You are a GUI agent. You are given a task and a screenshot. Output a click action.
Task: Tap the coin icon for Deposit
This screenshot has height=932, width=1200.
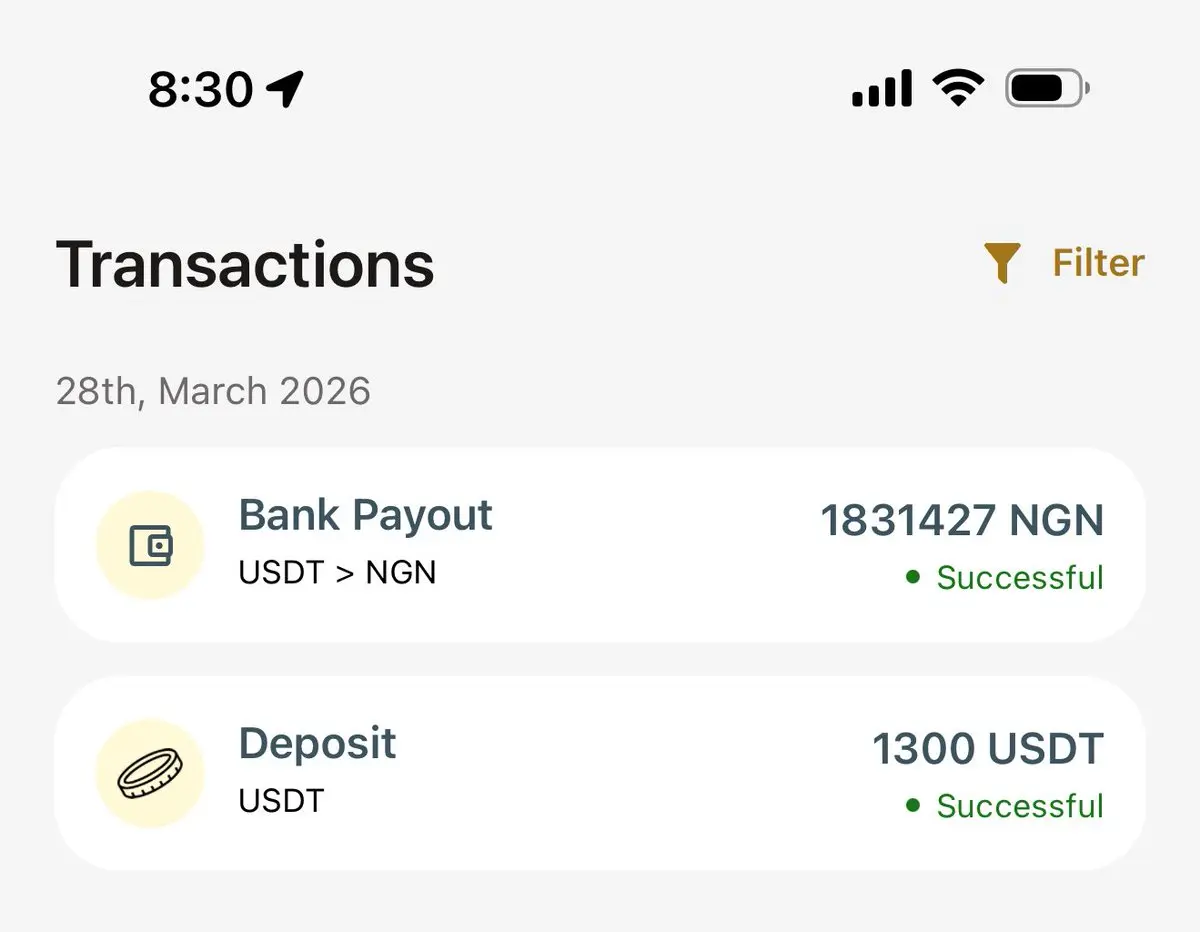pyautogui.click(x=150, y=774)
